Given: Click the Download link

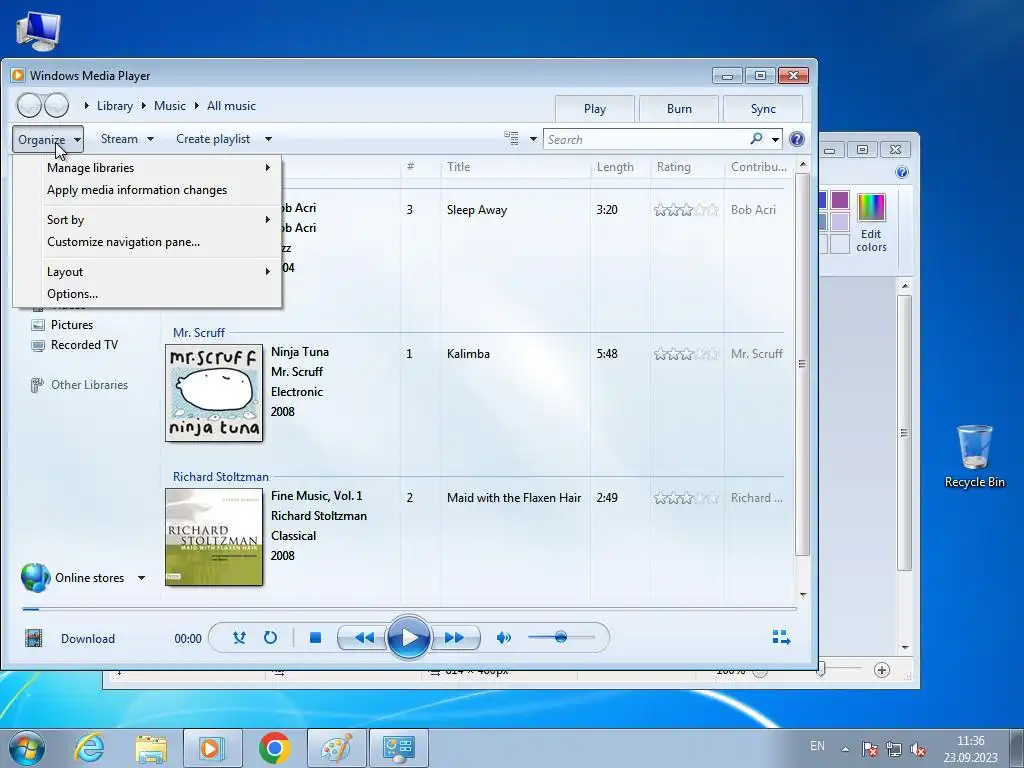Looking at the screenshot, I should tap(88, 639).
